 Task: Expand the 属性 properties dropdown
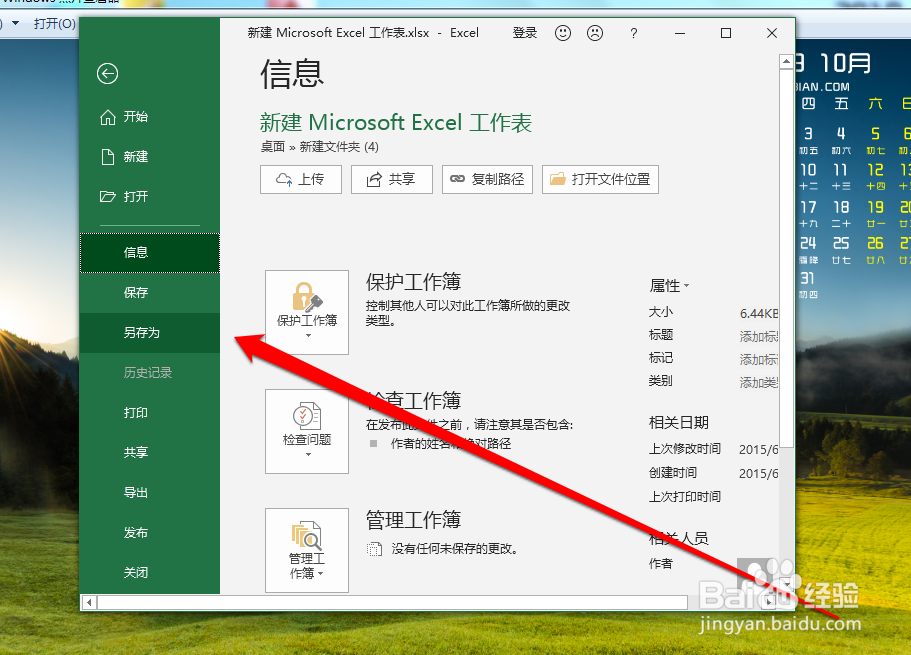pyautogui.click(x=669, y=286)
